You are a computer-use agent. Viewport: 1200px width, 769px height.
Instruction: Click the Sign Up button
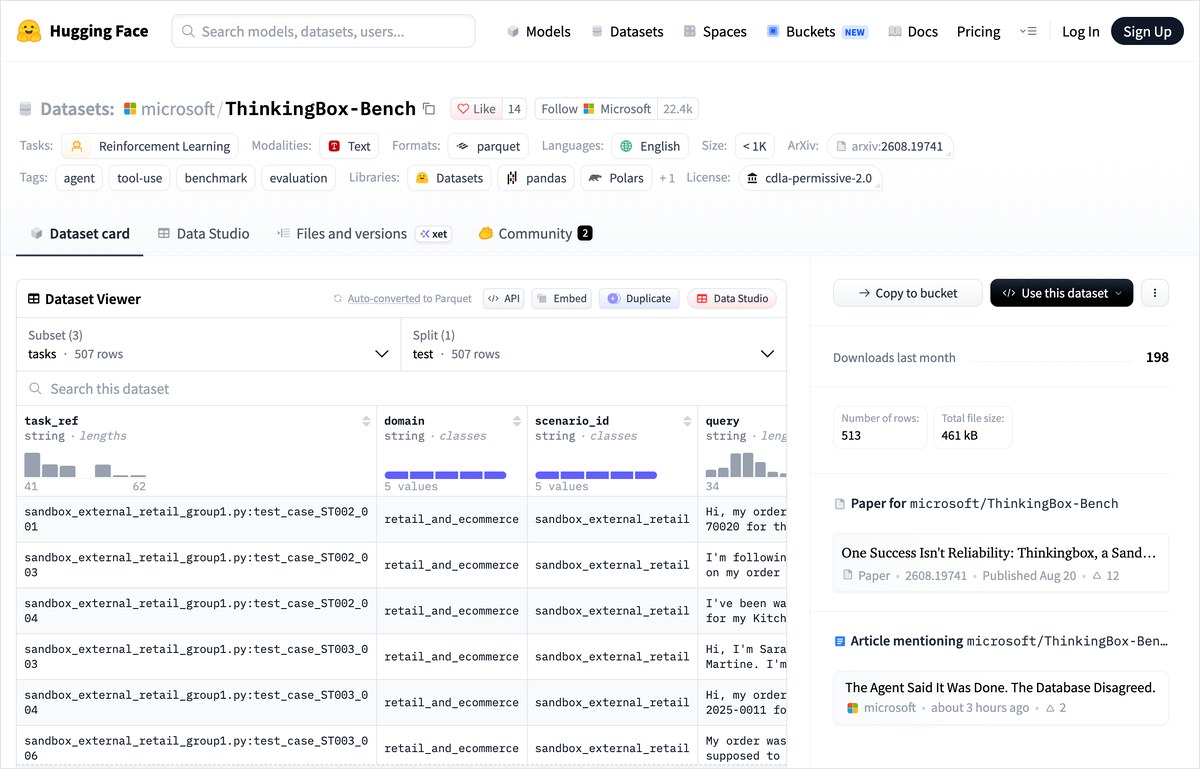(x=1147, y=31)
